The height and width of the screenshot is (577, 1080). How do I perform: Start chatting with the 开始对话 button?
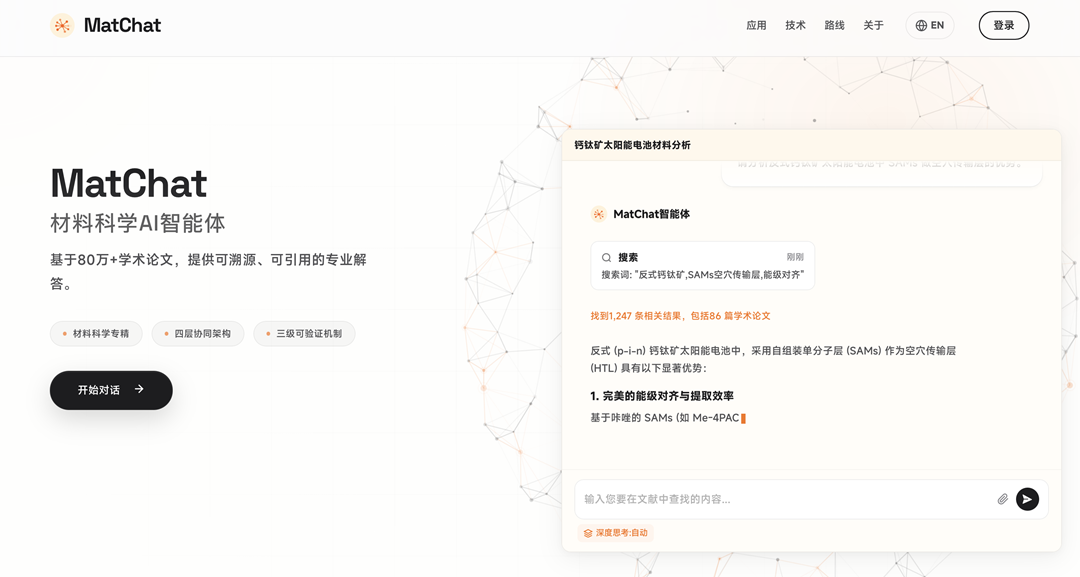[111, 390]
